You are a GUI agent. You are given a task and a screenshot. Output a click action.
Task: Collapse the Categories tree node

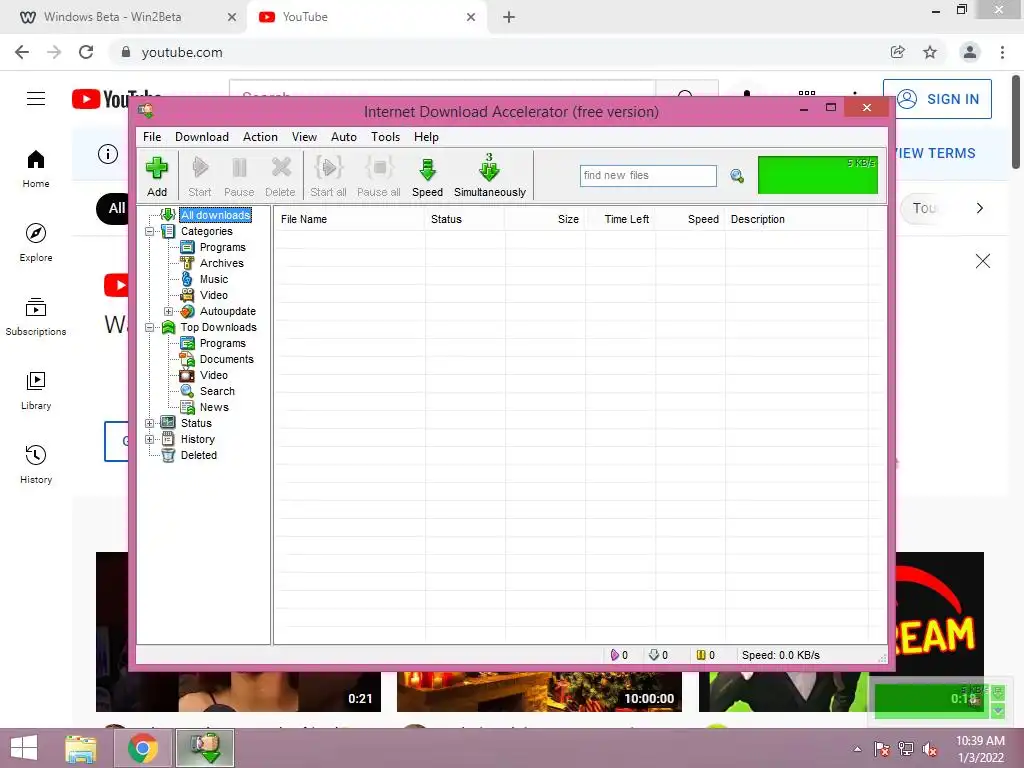tap(150, 231)
